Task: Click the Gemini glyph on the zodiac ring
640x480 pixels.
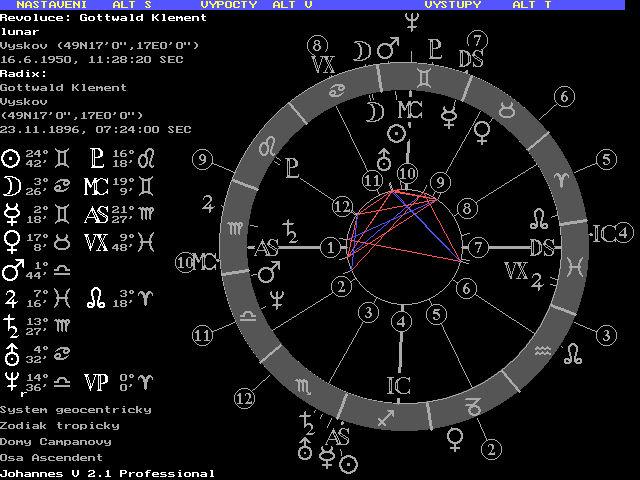Action: point(426,76)
